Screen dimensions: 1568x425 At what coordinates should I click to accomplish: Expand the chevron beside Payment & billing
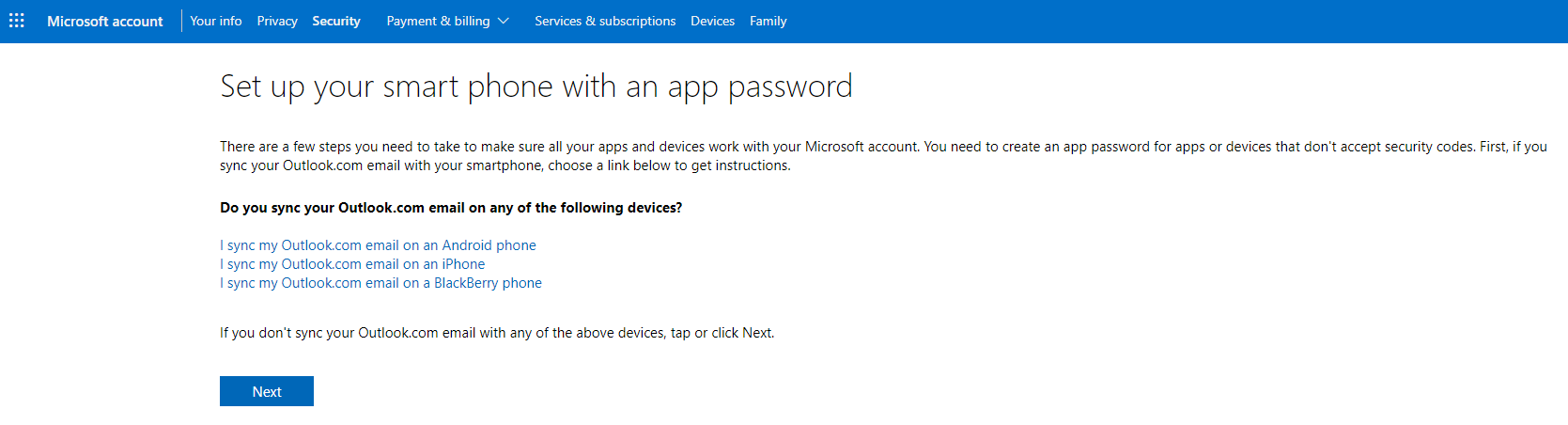click(504, 21)
